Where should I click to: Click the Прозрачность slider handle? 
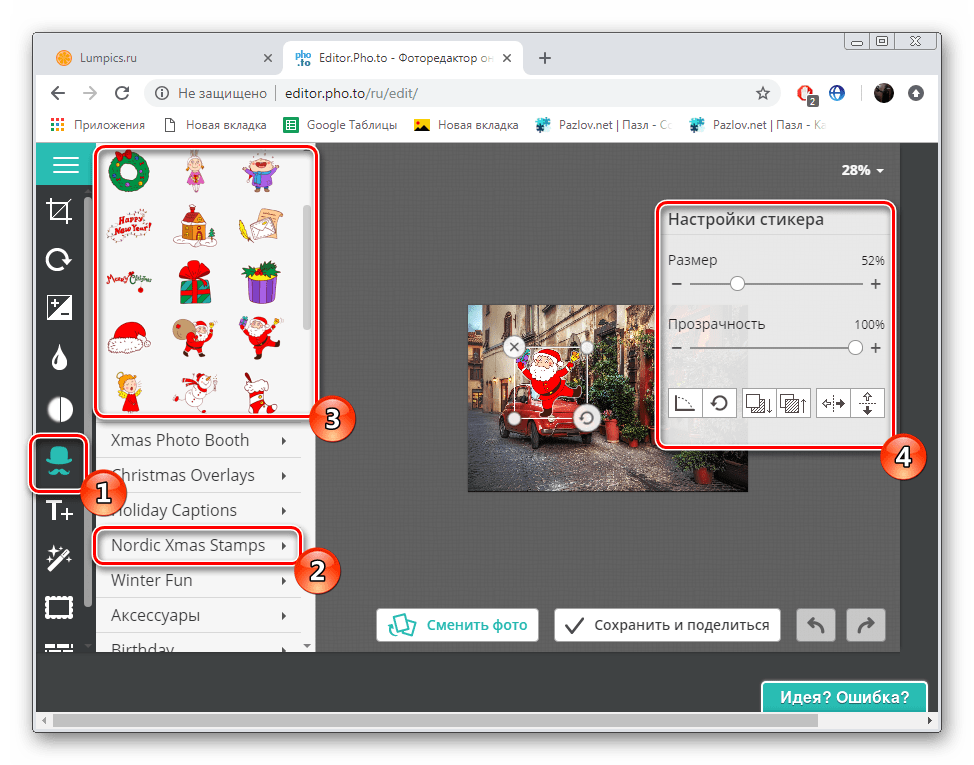coord(855,348)
